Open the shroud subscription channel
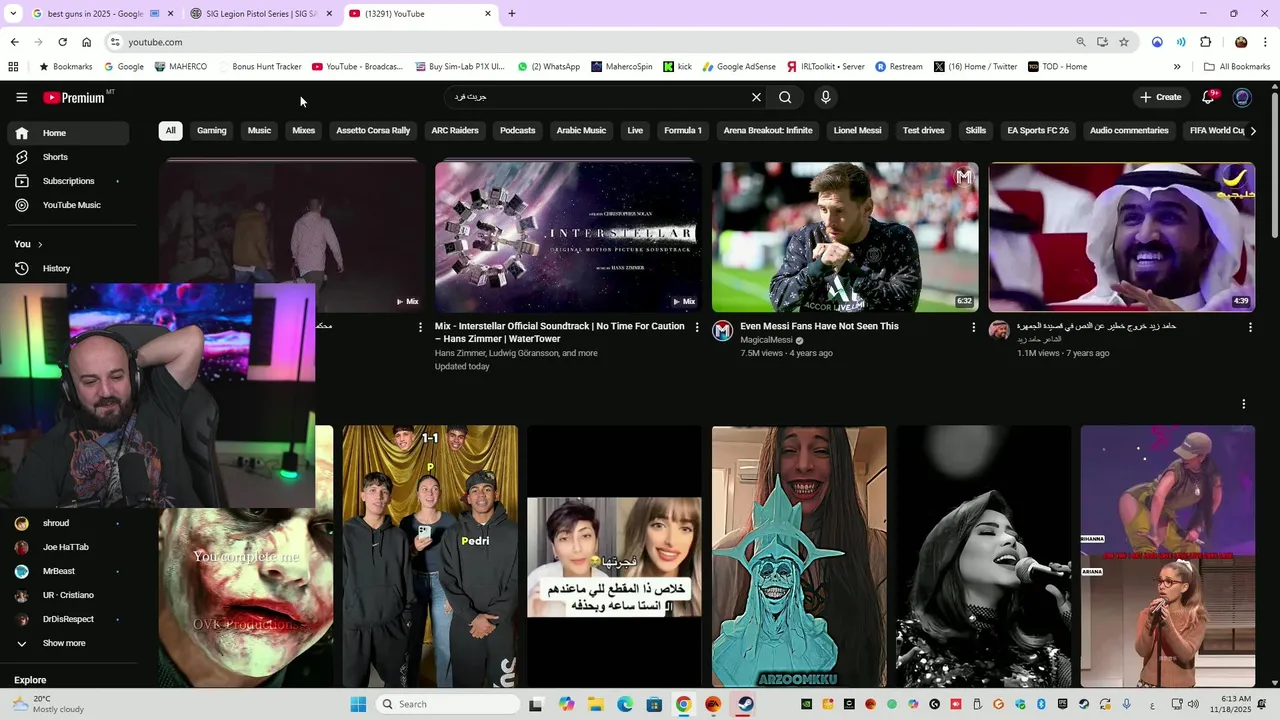 pos(69,523)
